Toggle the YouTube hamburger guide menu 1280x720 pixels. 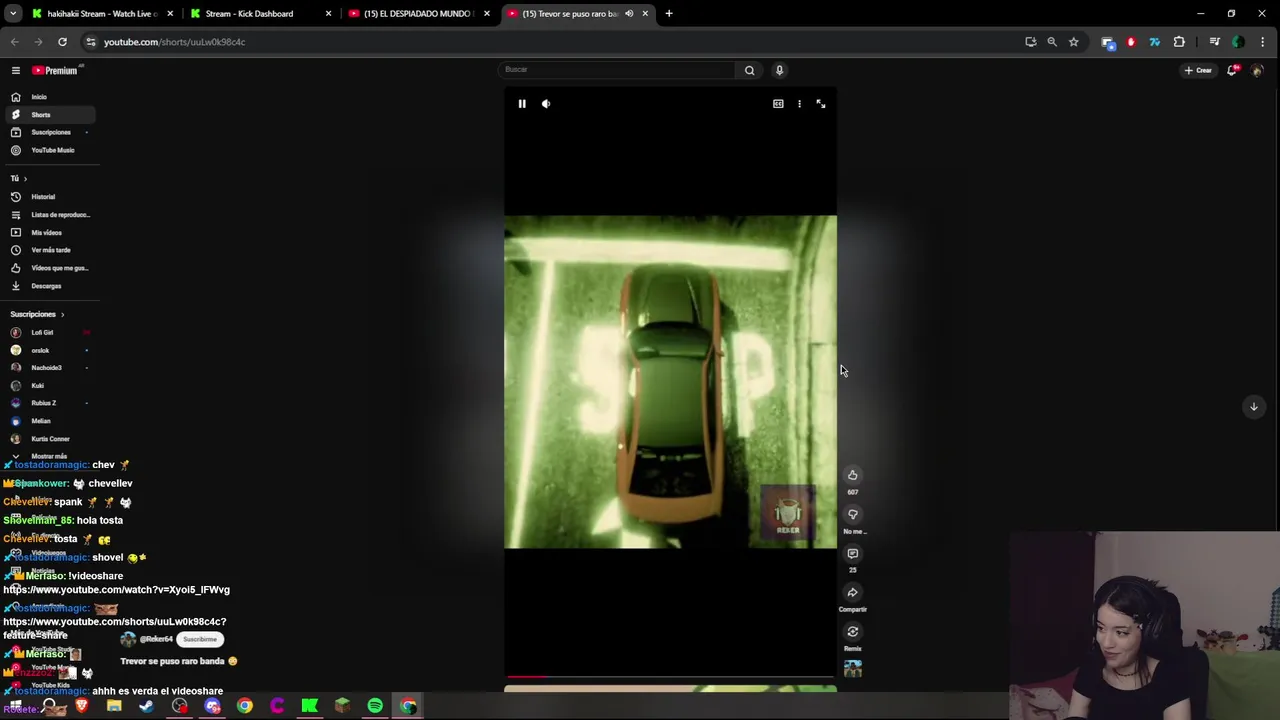tap(16, 70)
